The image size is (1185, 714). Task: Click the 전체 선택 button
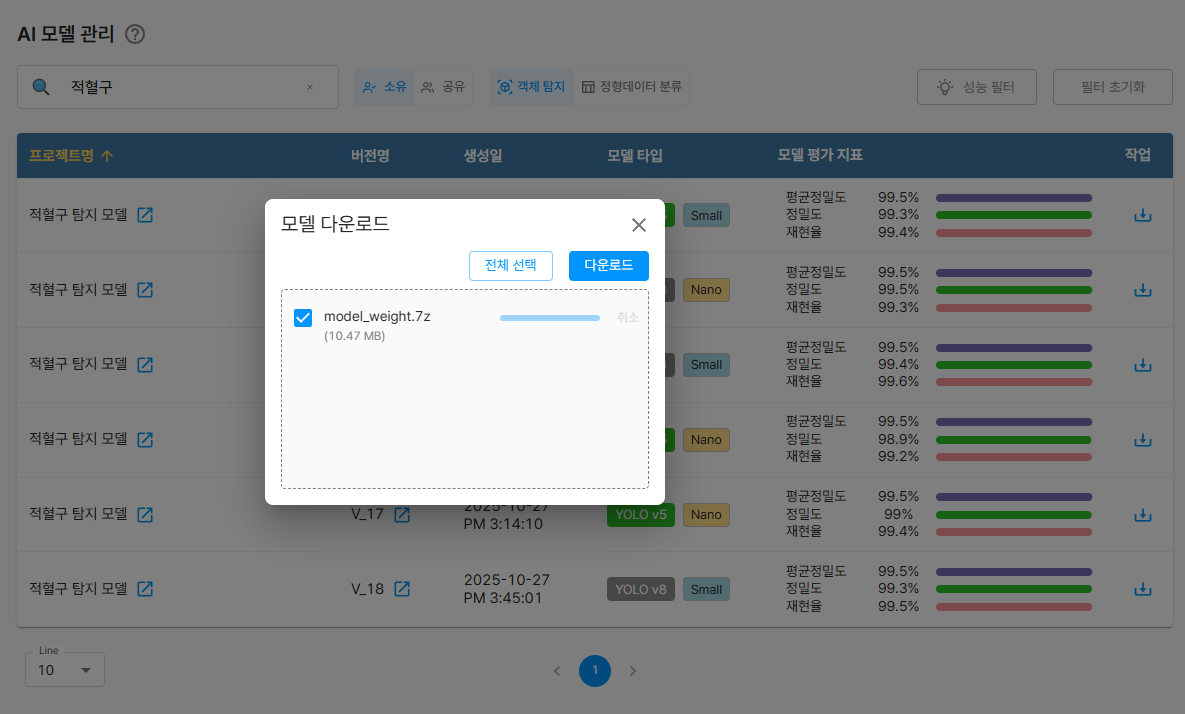510,266
